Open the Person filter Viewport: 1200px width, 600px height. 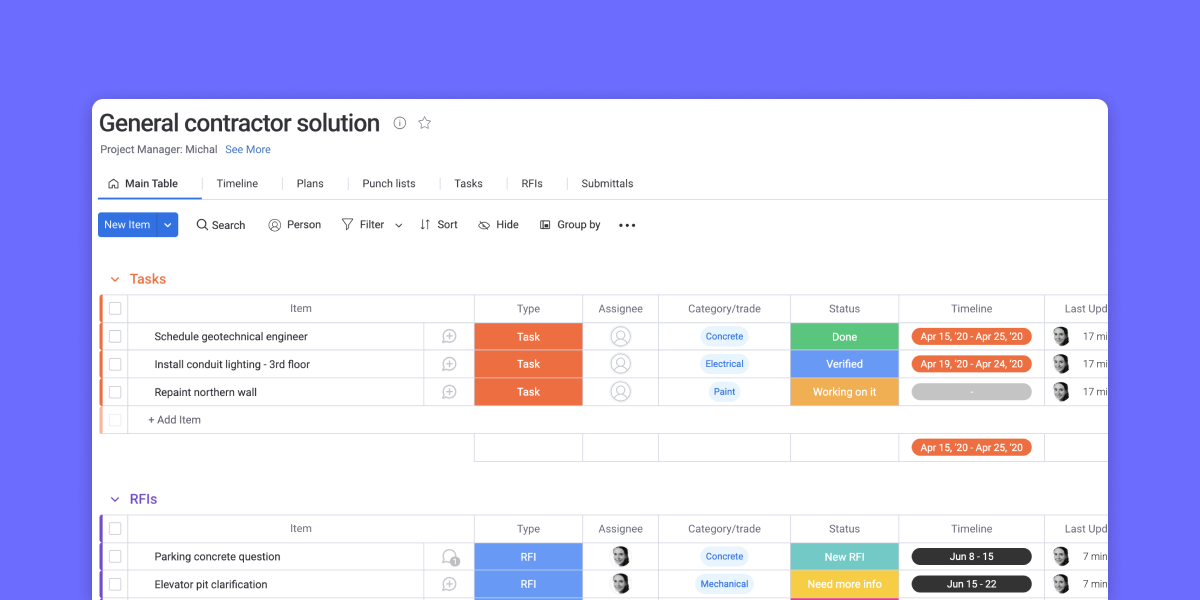(294, 225)
